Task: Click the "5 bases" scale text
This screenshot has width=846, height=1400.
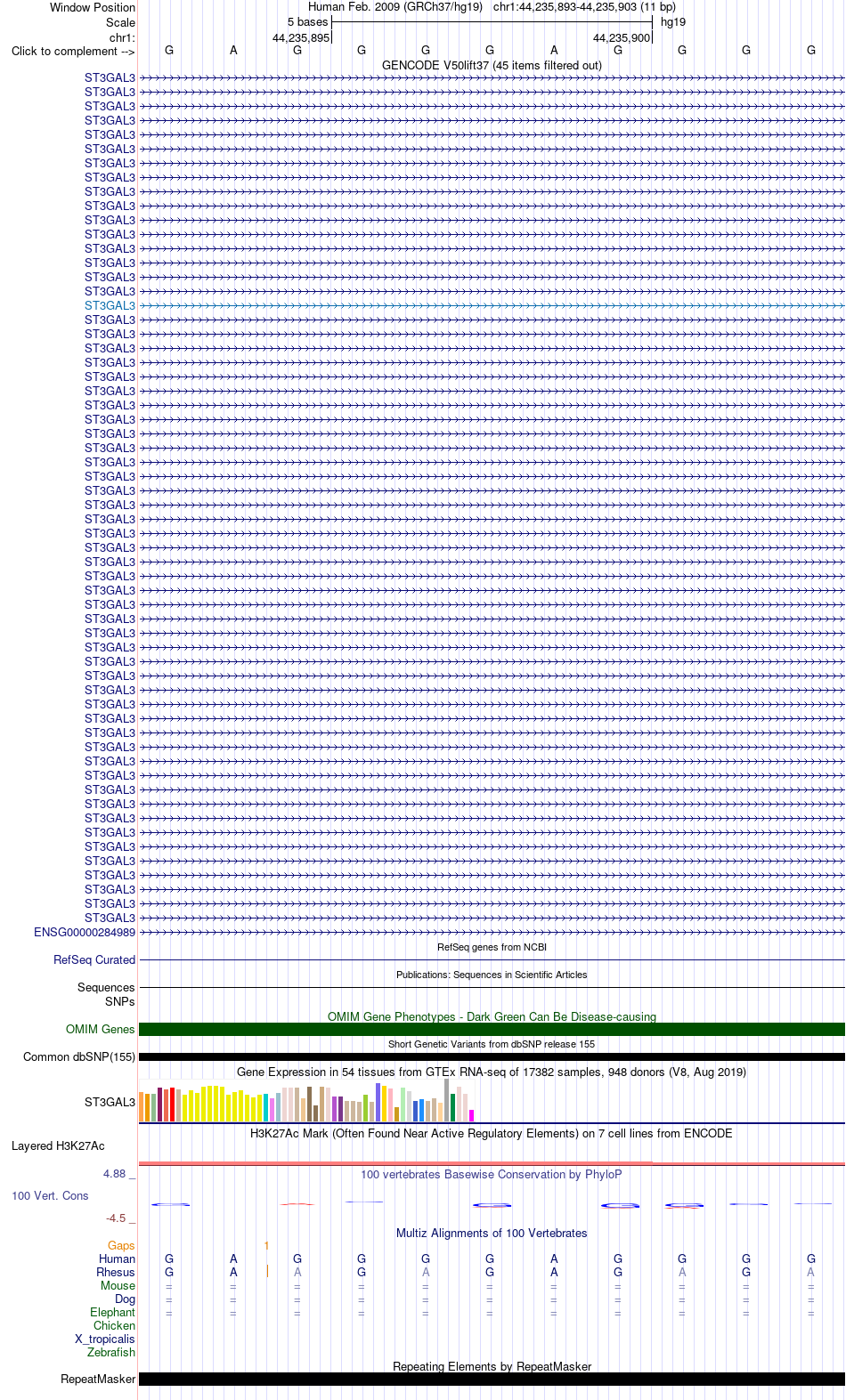Action: click(x=307, y=21)
